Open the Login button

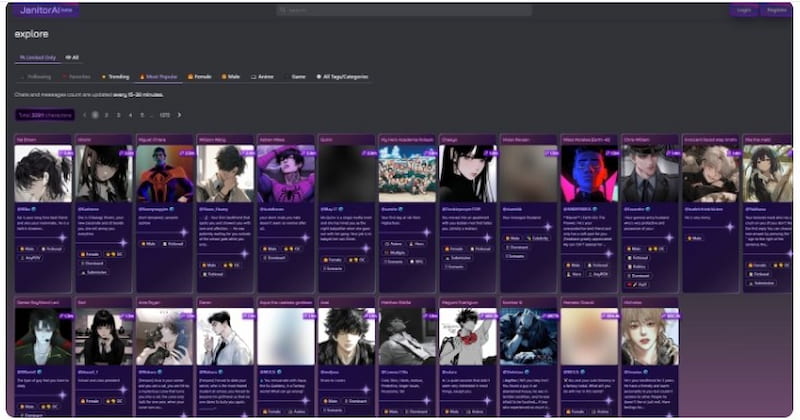pos(744,10)
